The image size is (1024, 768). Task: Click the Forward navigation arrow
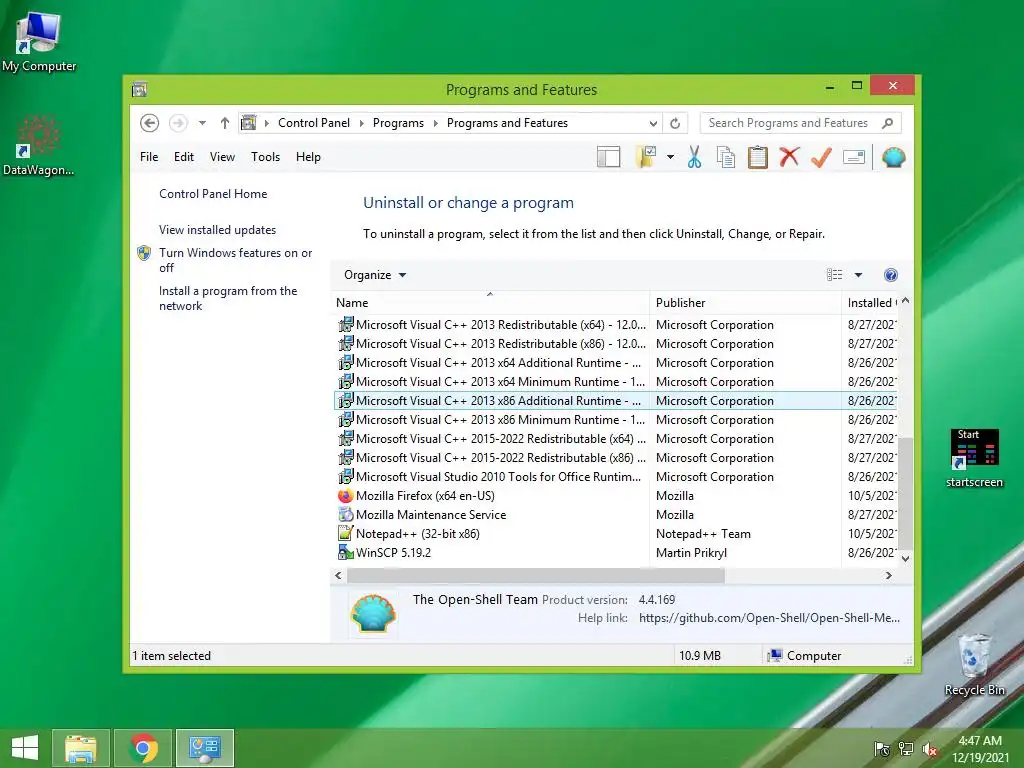[x=178, y=123]
